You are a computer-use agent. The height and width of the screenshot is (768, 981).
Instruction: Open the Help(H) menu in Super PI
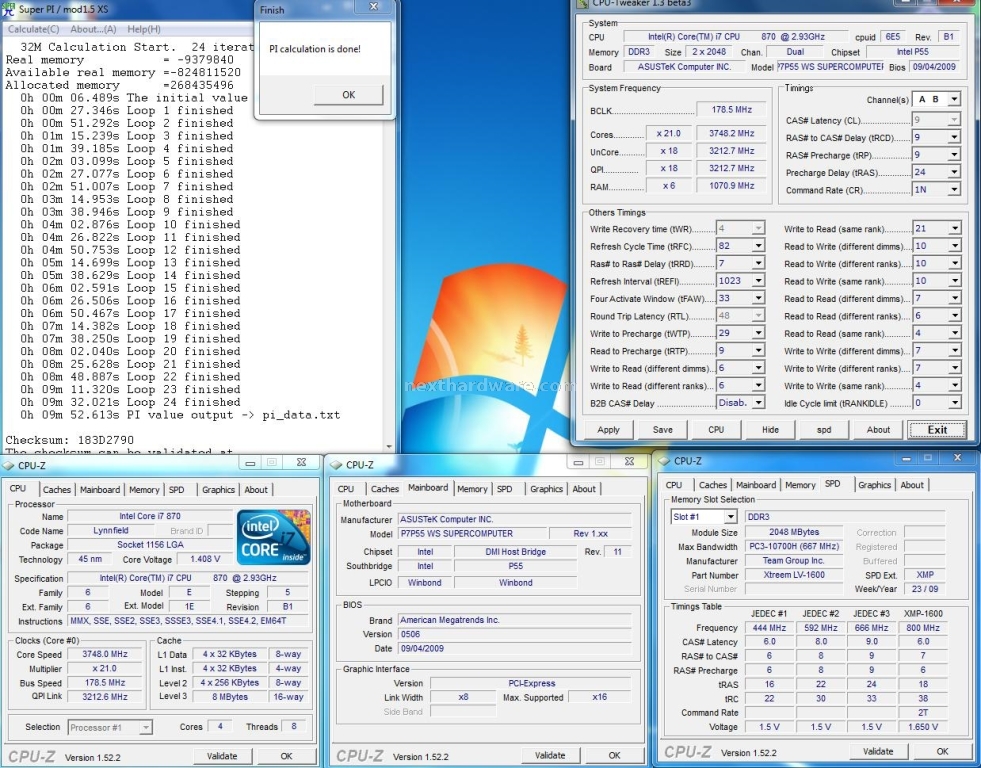(144, 29)
